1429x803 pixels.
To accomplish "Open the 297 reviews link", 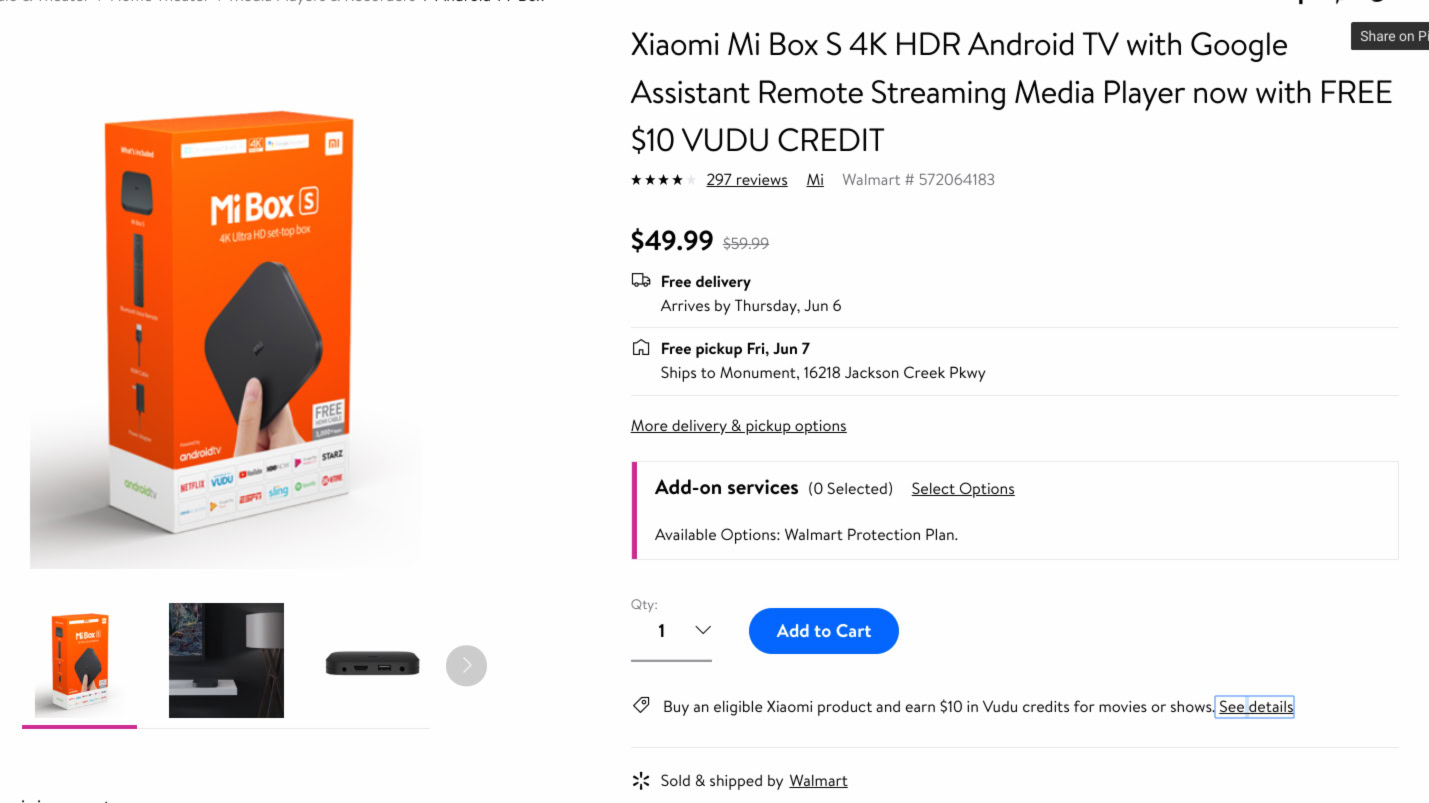I will pos(746,180).
